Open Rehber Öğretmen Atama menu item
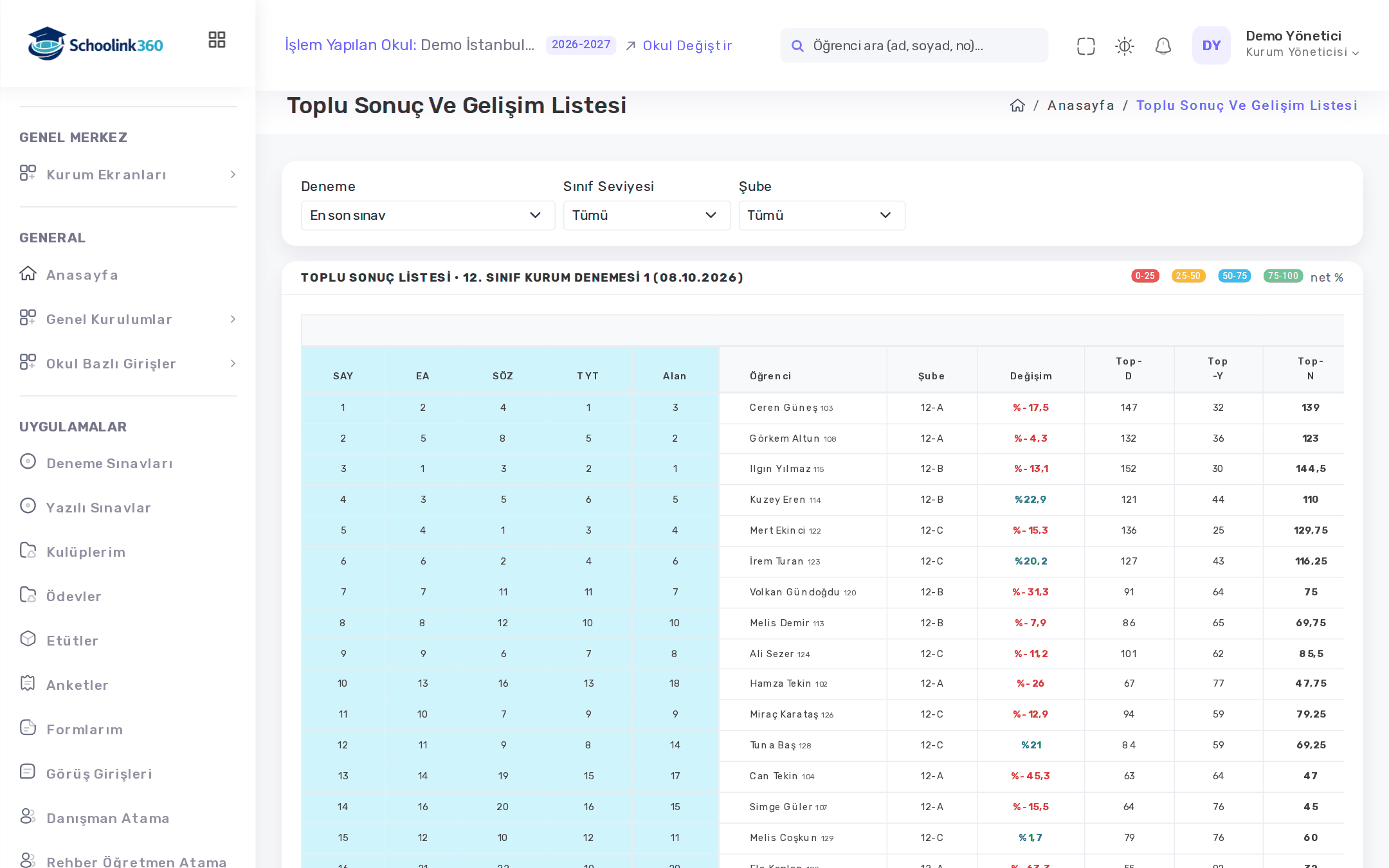Viewport: 1389px width, 868px height. [136, 861]
